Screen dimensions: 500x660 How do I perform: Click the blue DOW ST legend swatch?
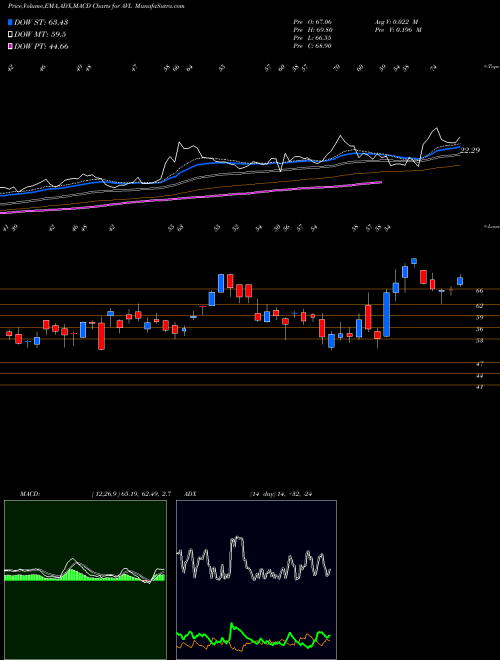pos(11,22)
